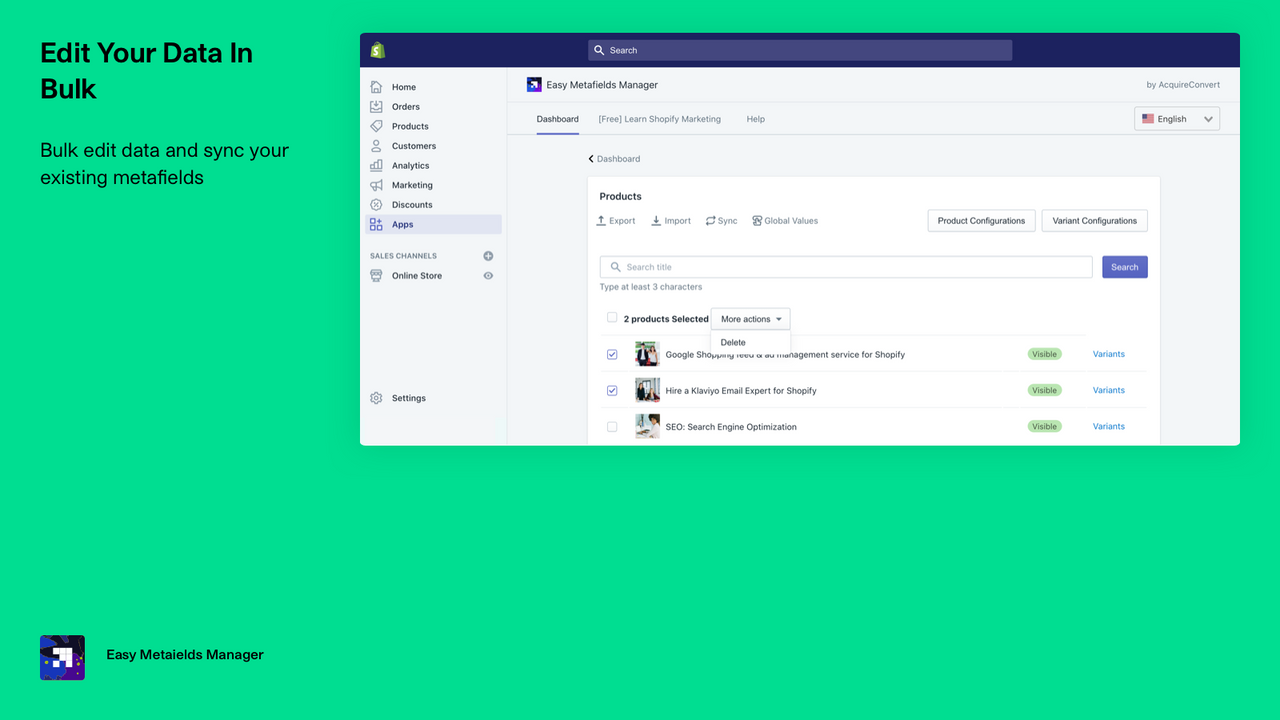The width and height of the screenshot is (1280, 720).
Task: Select Delete from the actions menu
Action: tap(732, 341)
